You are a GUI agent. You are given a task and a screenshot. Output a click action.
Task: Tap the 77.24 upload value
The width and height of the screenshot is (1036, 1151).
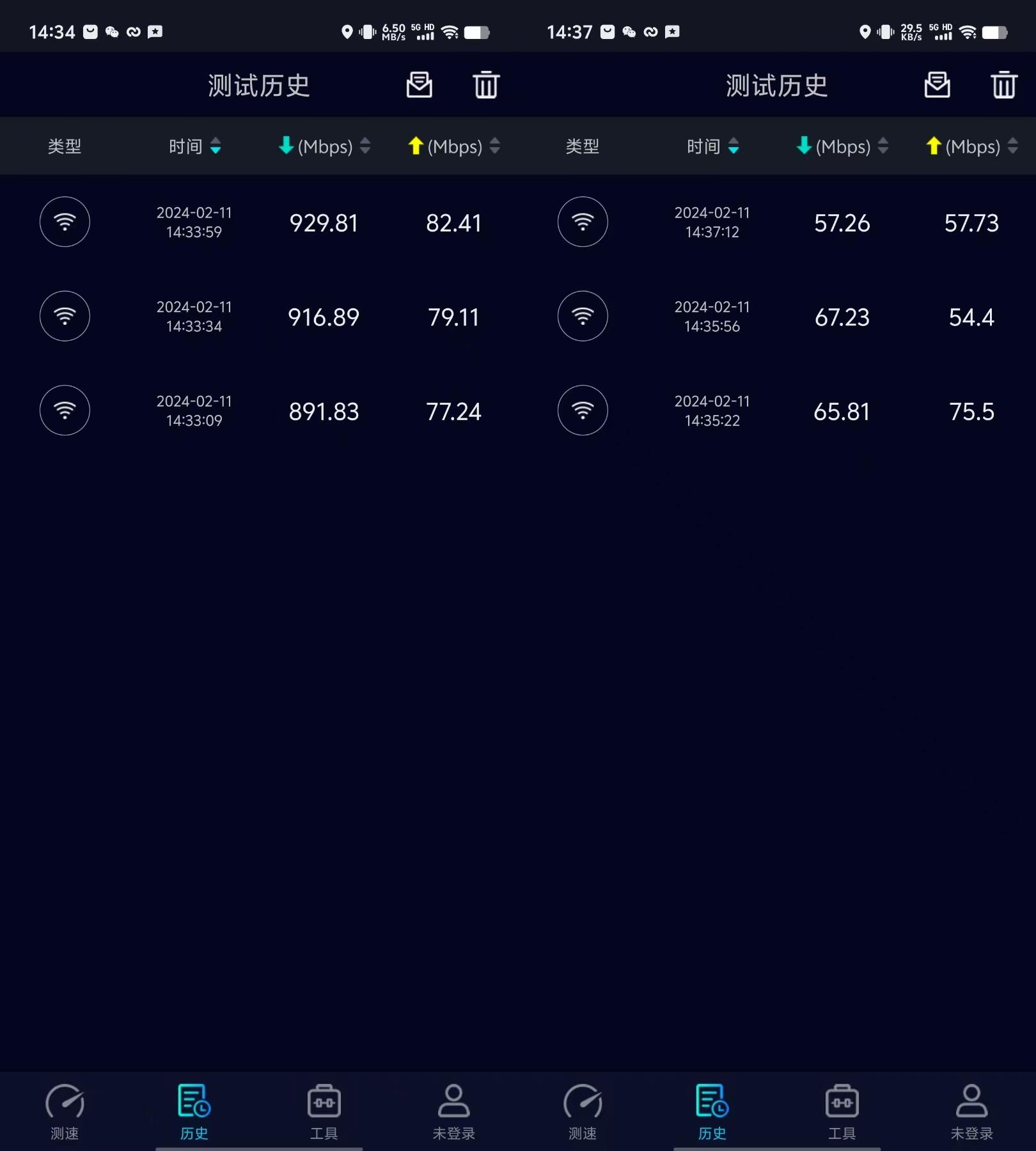tap(453, 412)
